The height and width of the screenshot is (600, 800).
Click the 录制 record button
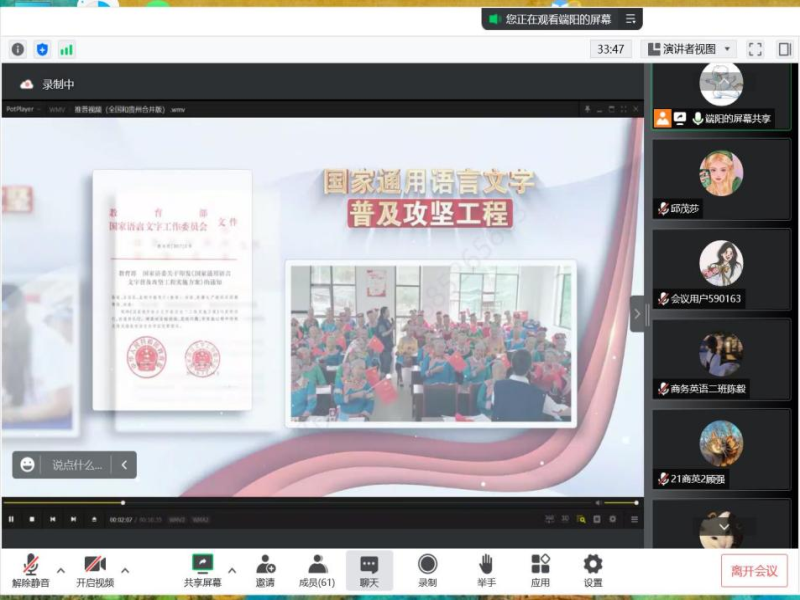(428, 570)
